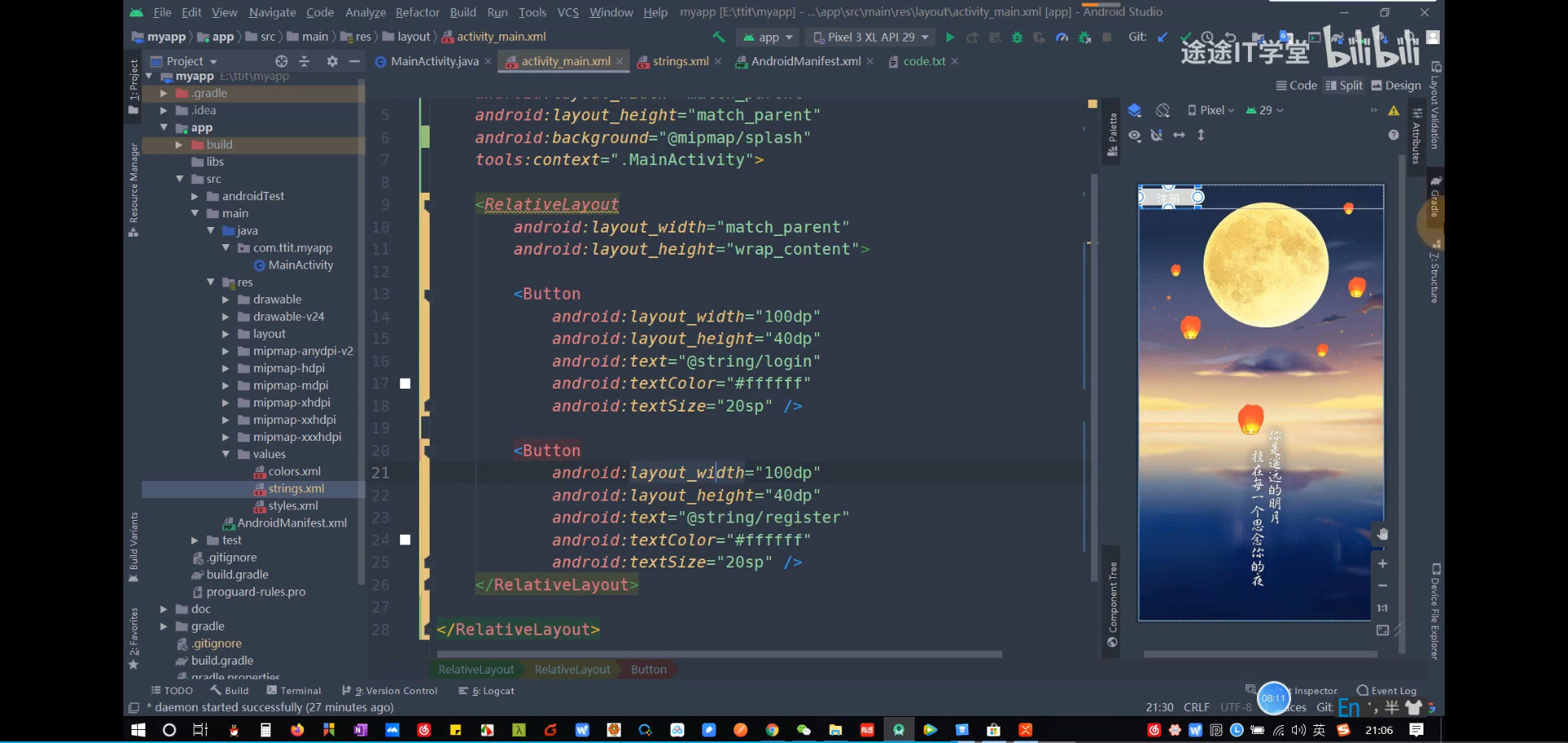
Task: Toggle the Autoconnect magnet icon
Action: [1156, 135]
